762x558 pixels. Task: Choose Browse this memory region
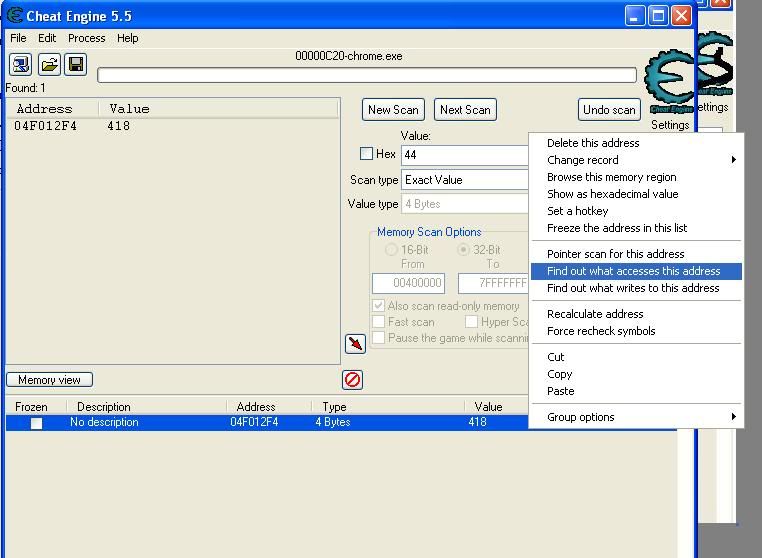coord(637,177)
